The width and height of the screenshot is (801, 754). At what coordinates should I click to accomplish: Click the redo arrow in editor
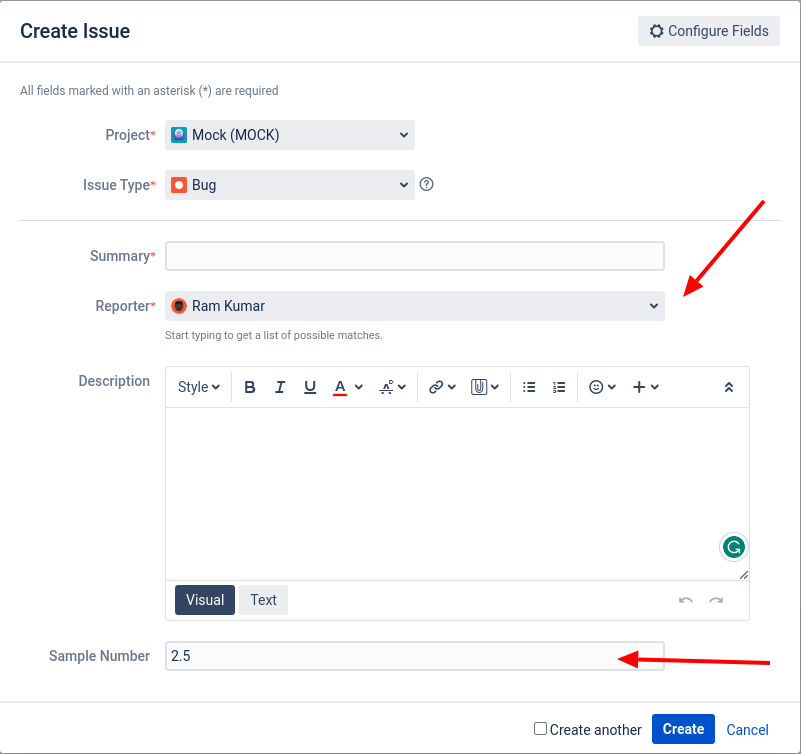click(716, 600)
